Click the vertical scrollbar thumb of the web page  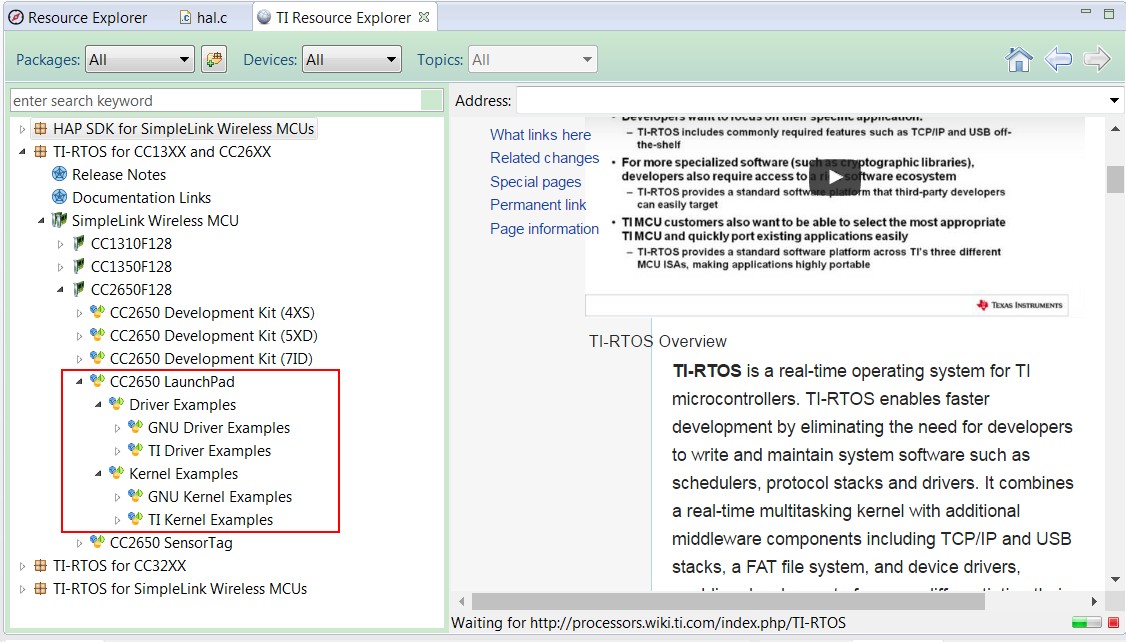pos(1115,179)
